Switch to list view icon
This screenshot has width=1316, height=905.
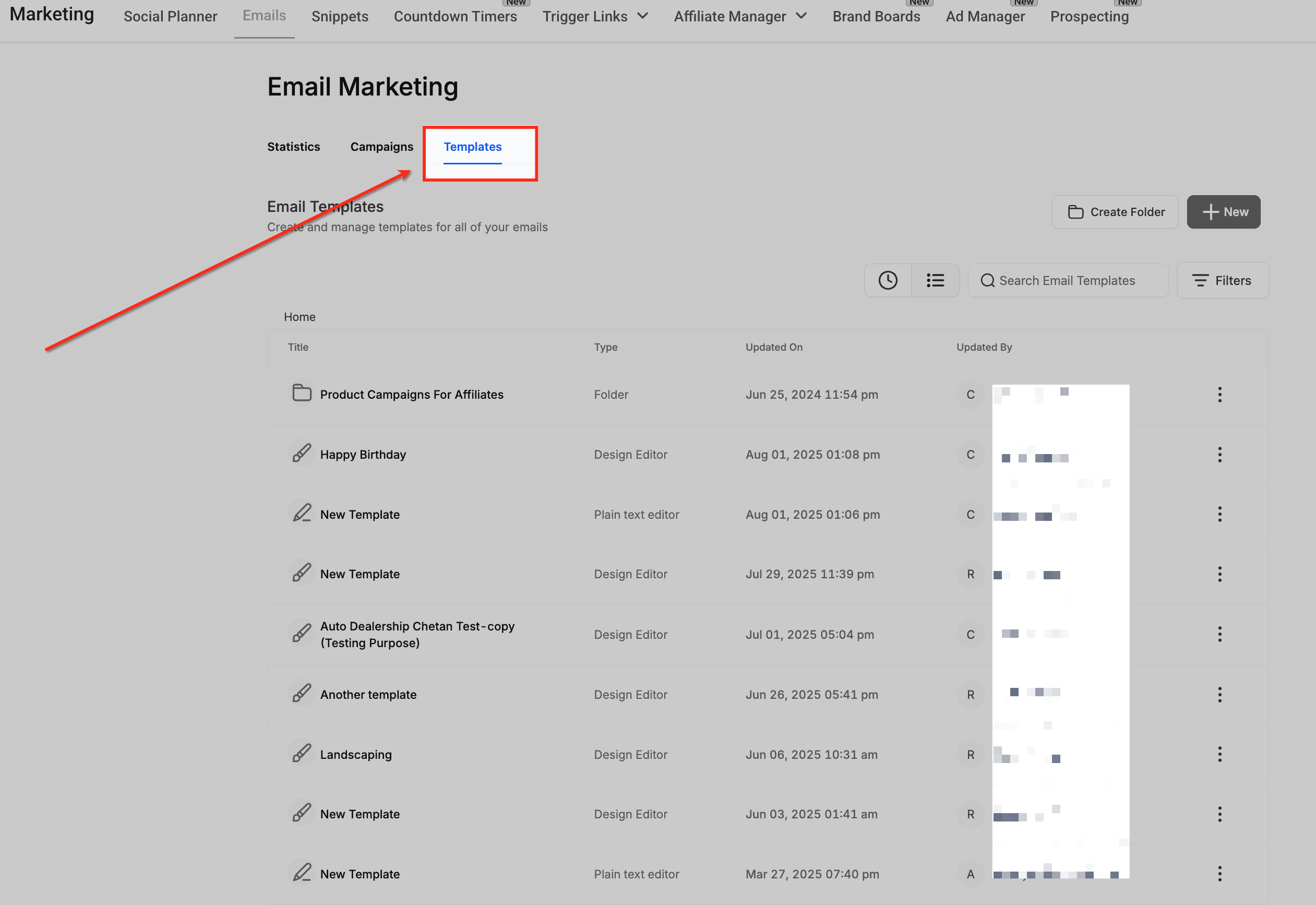935,280
